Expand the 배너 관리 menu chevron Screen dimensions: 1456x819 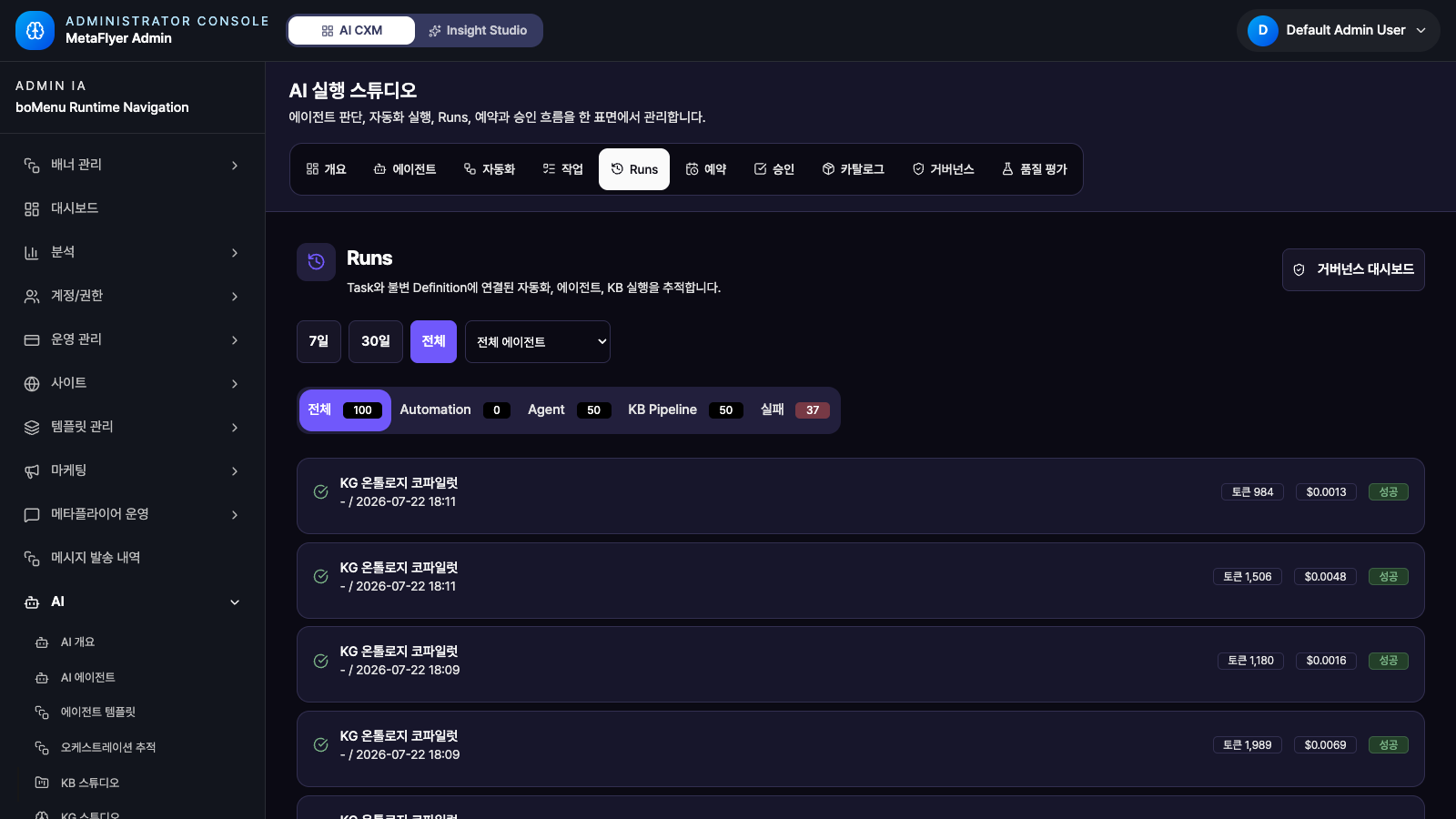pos(235,166)
